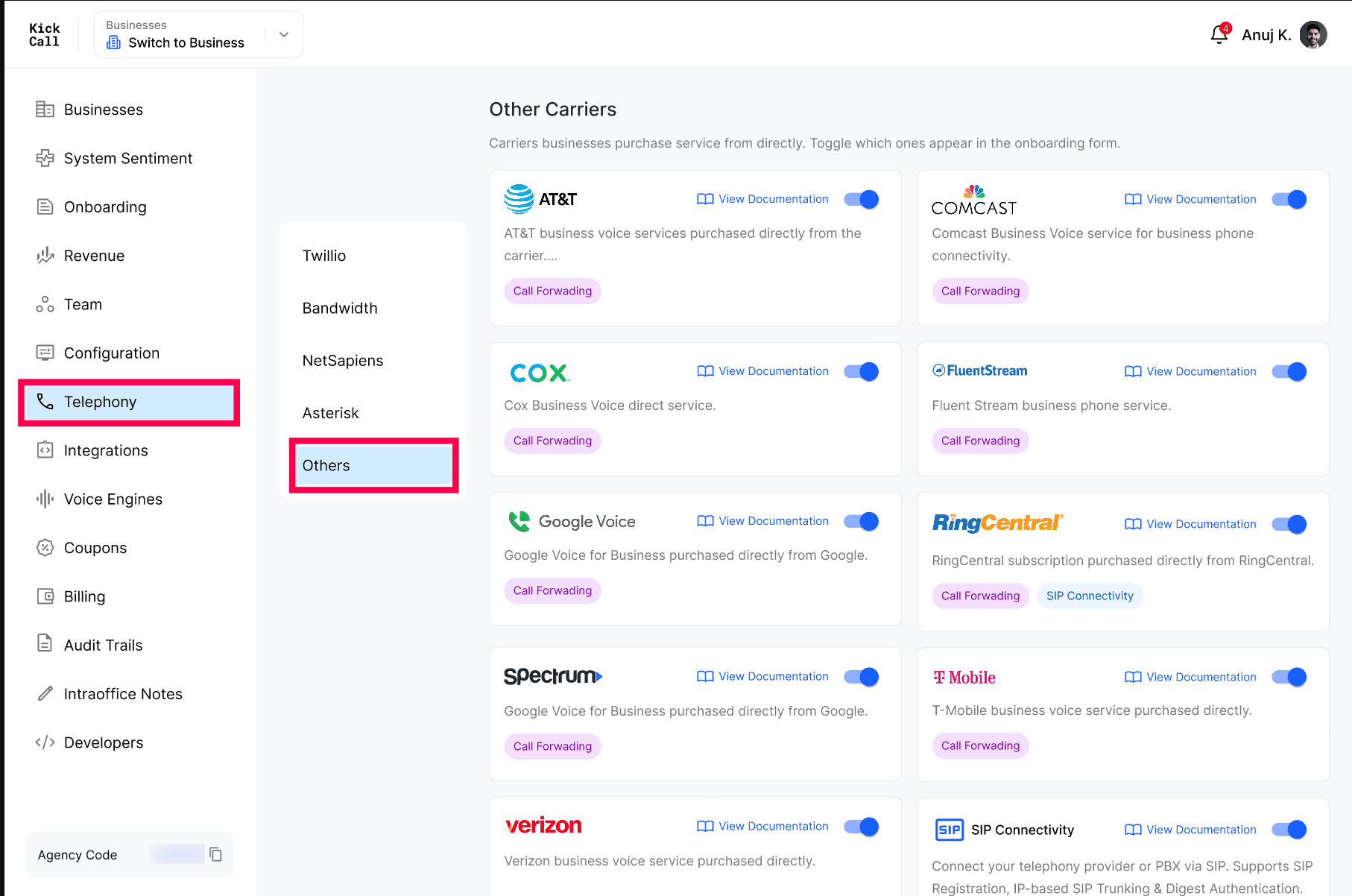Open Spectrum View Documentation link

[x=762, y=676]
